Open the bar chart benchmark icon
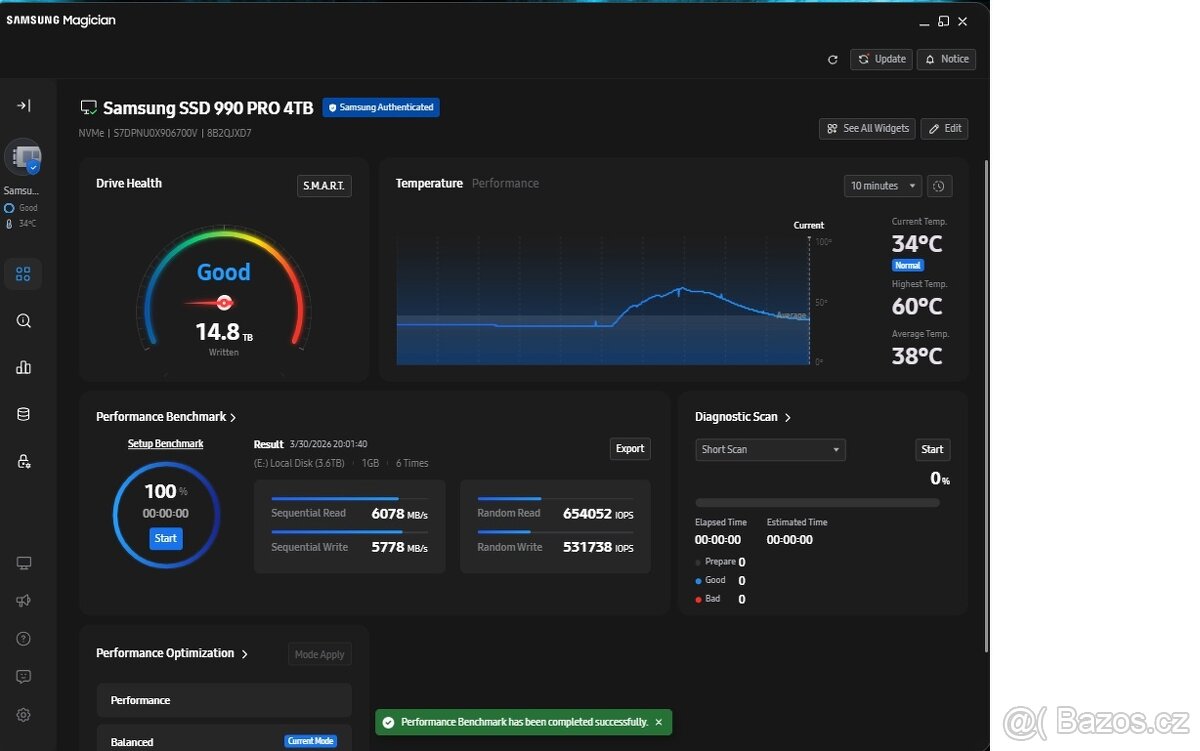The height and width of the screenshot is (751, 1200). (23, 368)
